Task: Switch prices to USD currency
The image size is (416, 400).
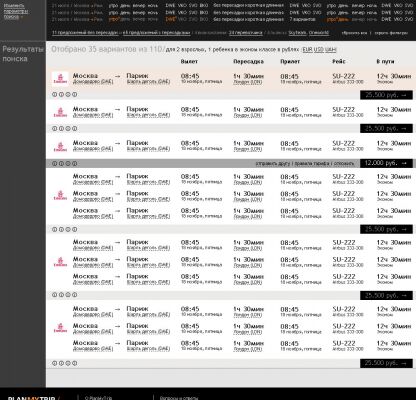Action: pos(319,50)
